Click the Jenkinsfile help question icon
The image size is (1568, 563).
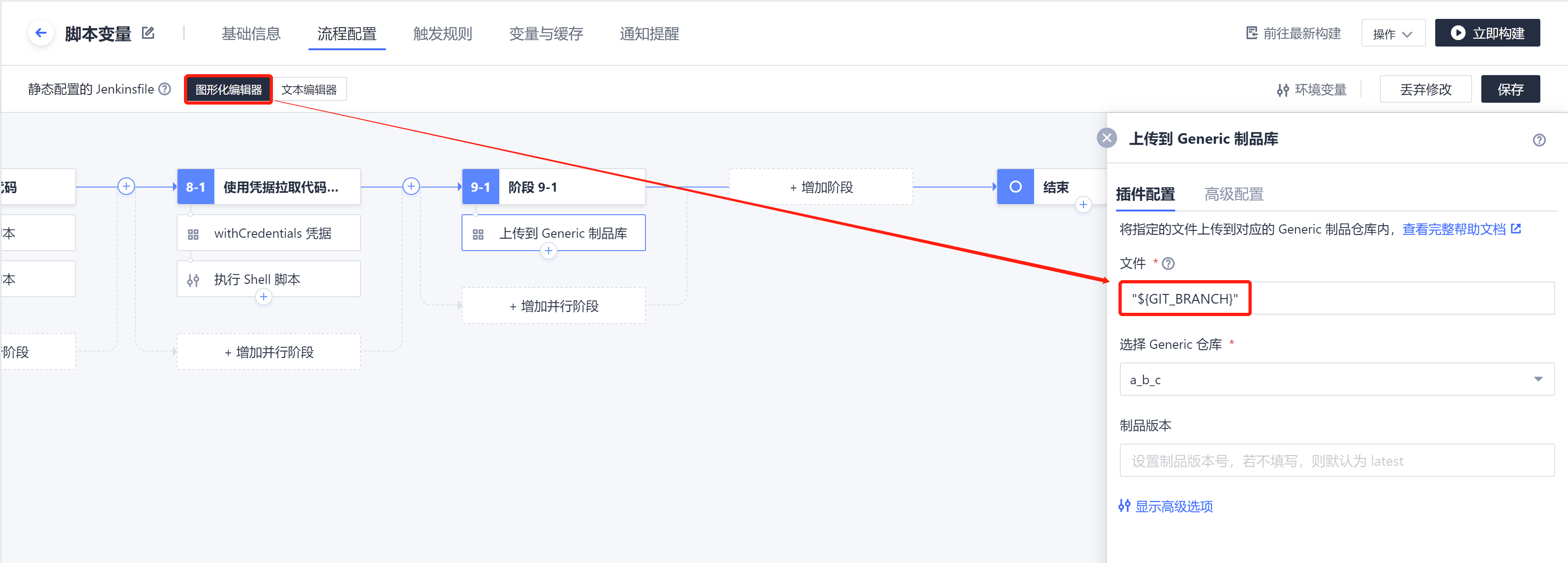165,89
